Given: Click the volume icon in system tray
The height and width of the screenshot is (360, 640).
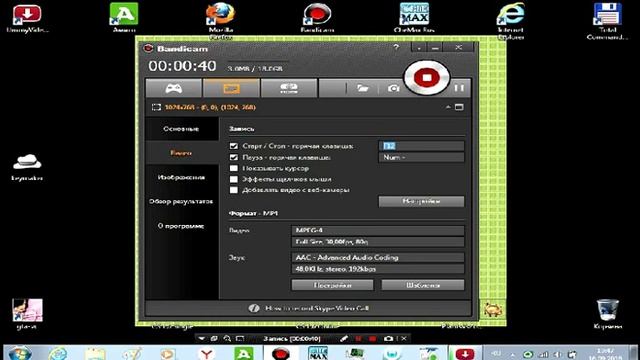Looking at the screenshot, I should coord(557,354).
